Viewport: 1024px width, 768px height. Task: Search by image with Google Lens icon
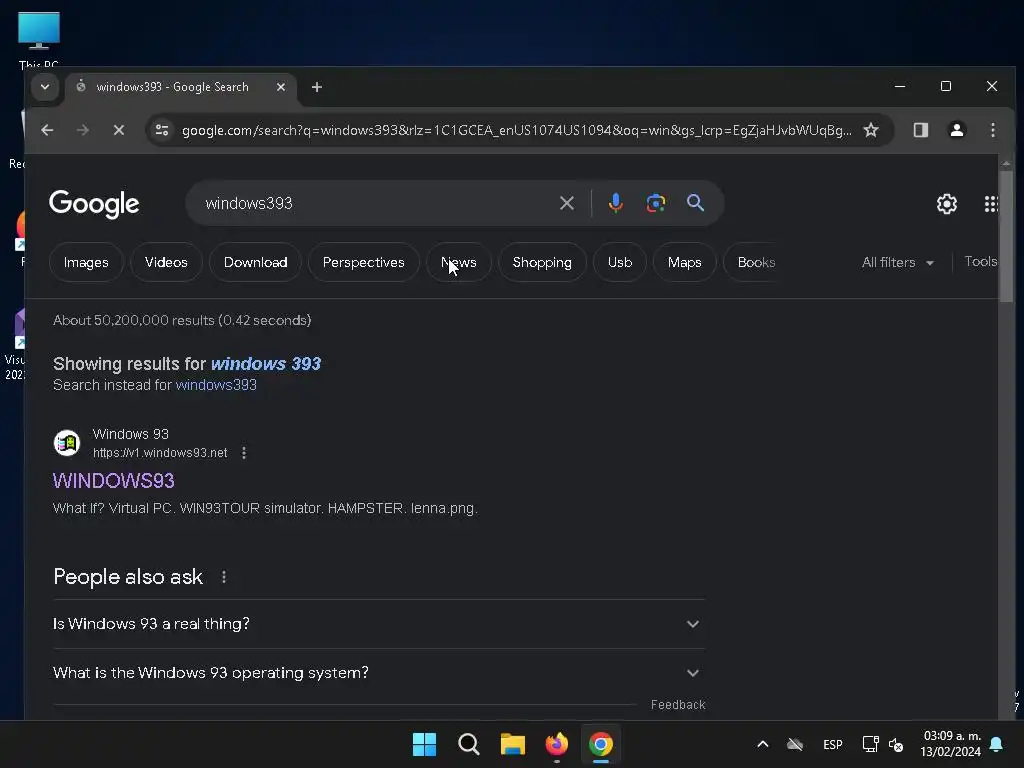point(656,203)
